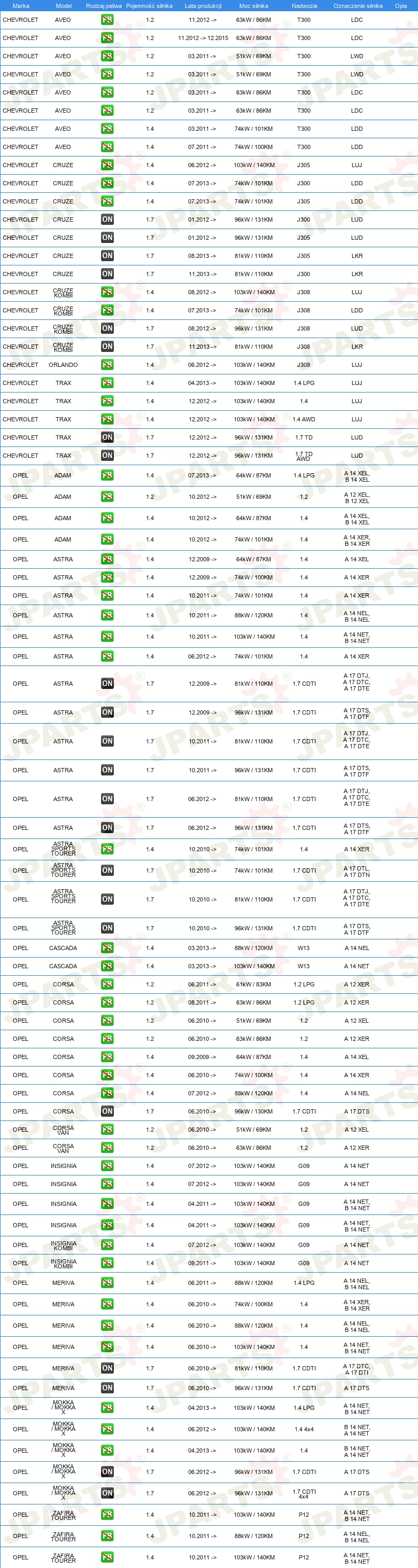The height and width of the screenshot is (1568, 418).
Task: Click A 17 DTS engine code in CORSA row
Action: click(357, 1111)
